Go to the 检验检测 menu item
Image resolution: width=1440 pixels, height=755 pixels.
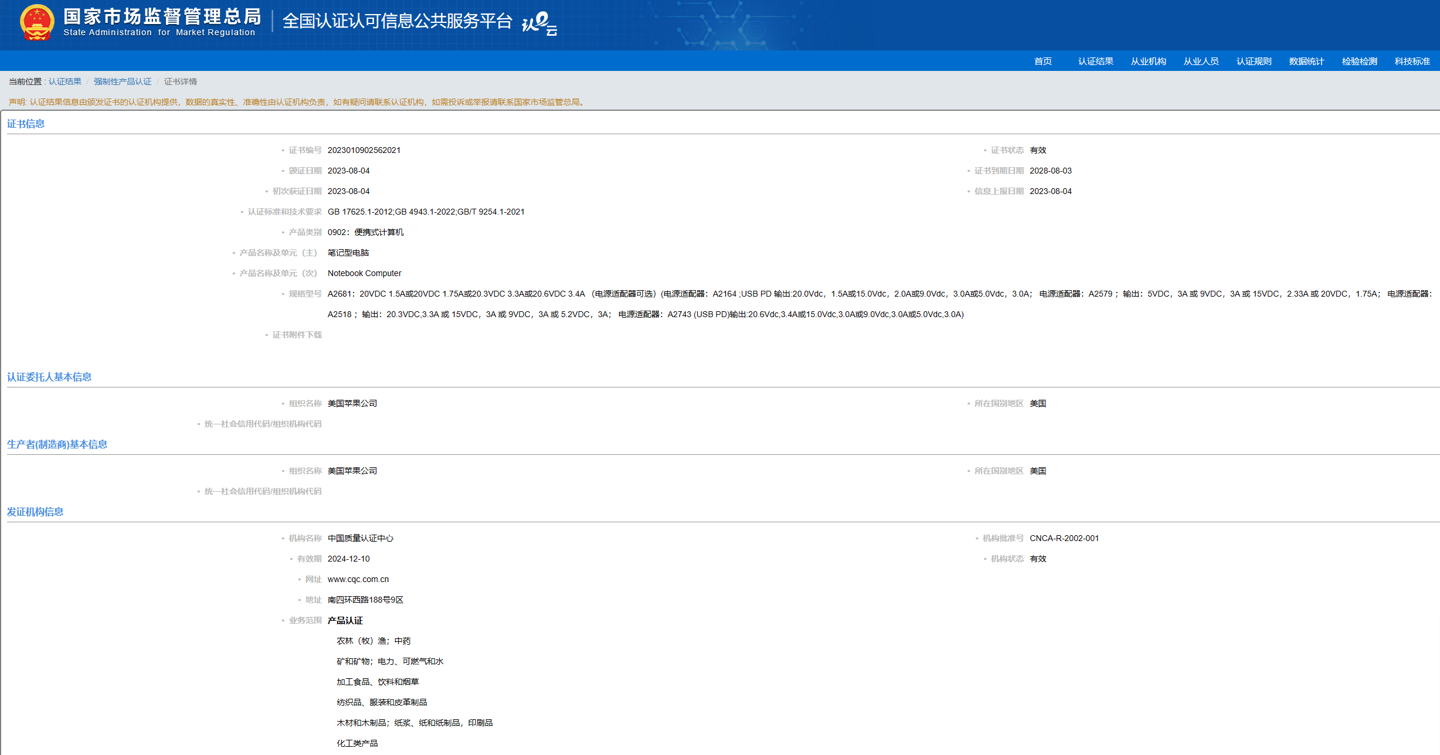click(1360, 61)
